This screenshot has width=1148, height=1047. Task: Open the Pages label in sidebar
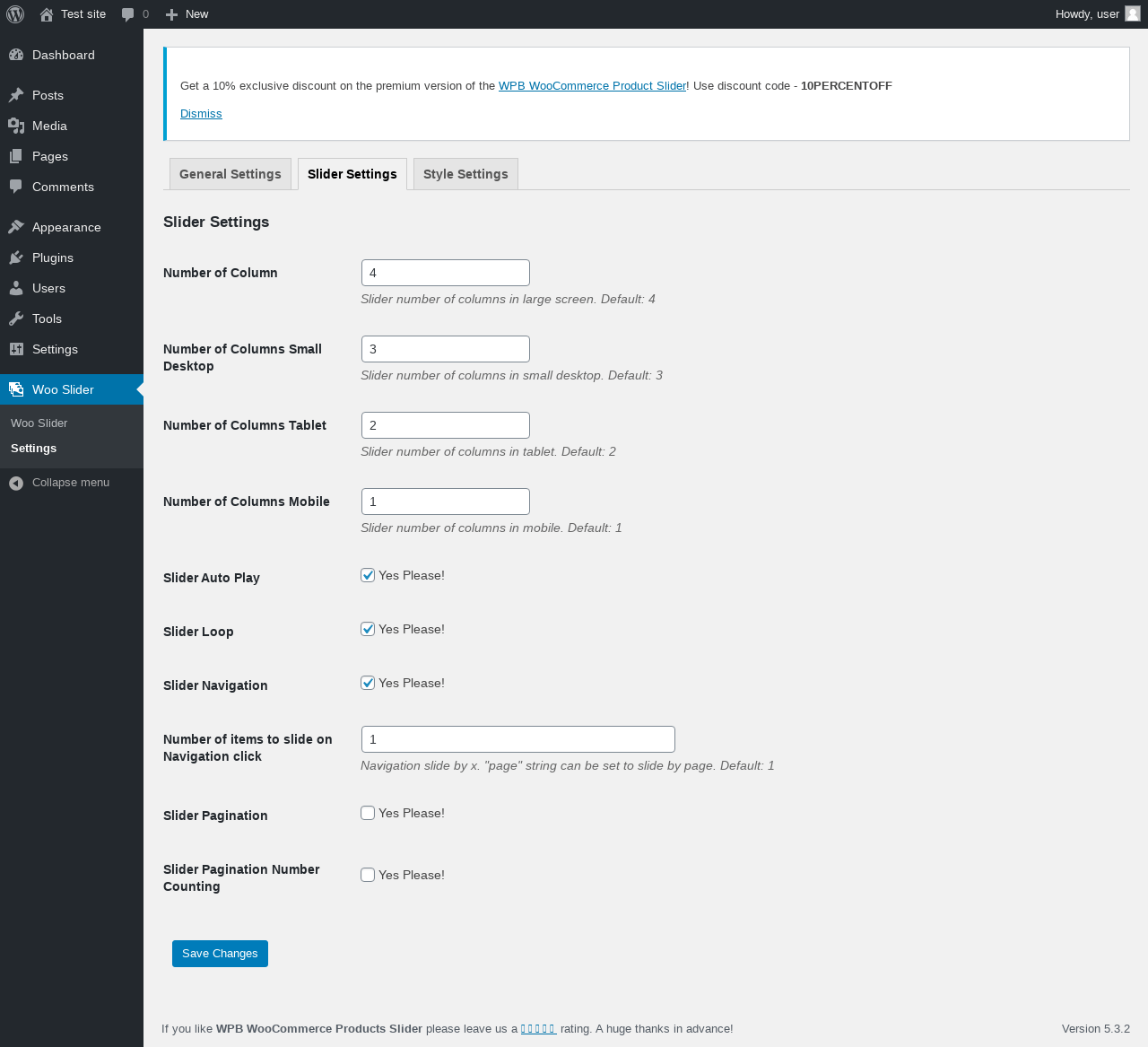[50, 156]
